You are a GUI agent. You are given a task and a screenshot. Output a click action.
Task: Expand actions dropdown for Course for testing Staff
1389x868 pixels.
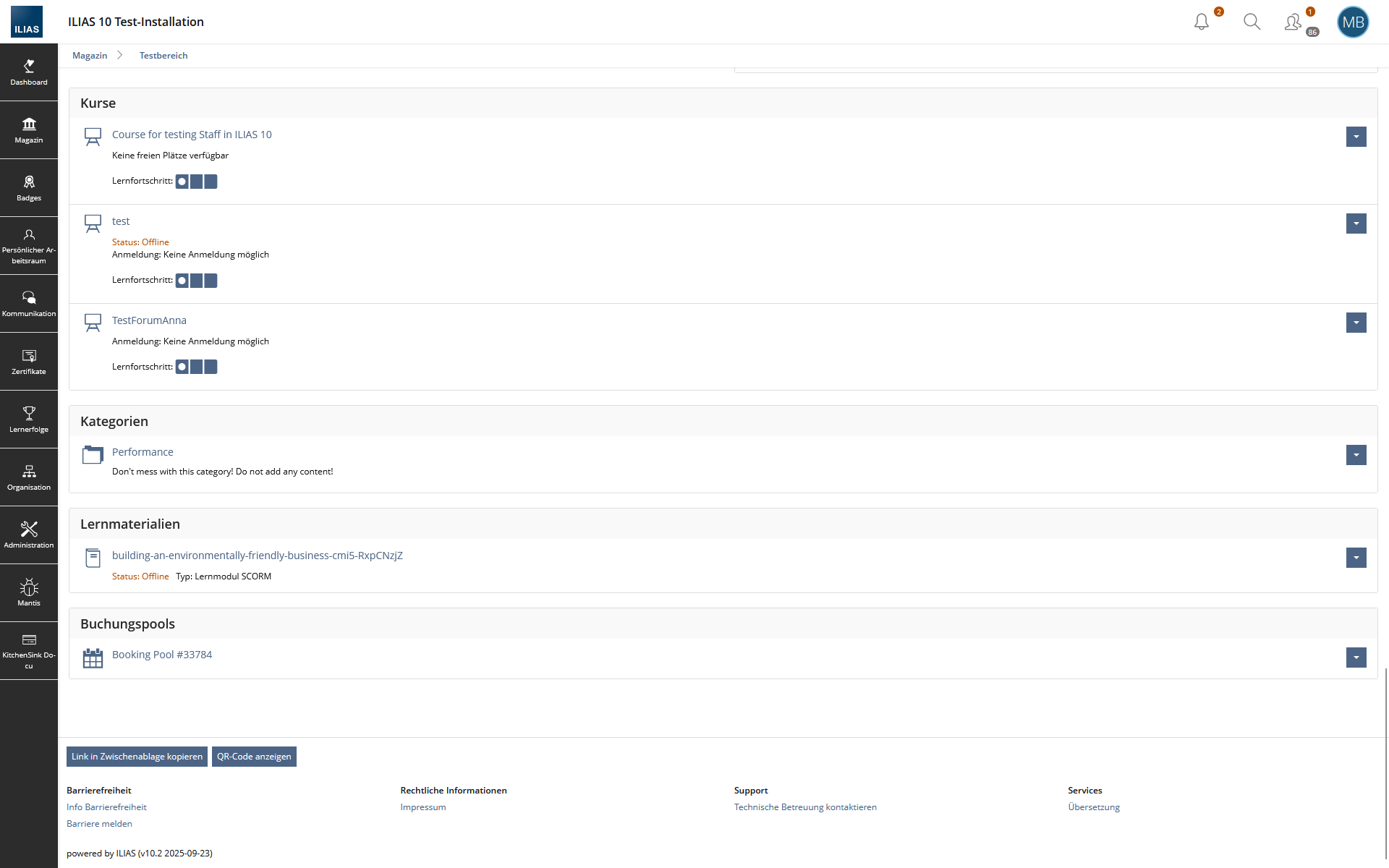click(1356, 137)
